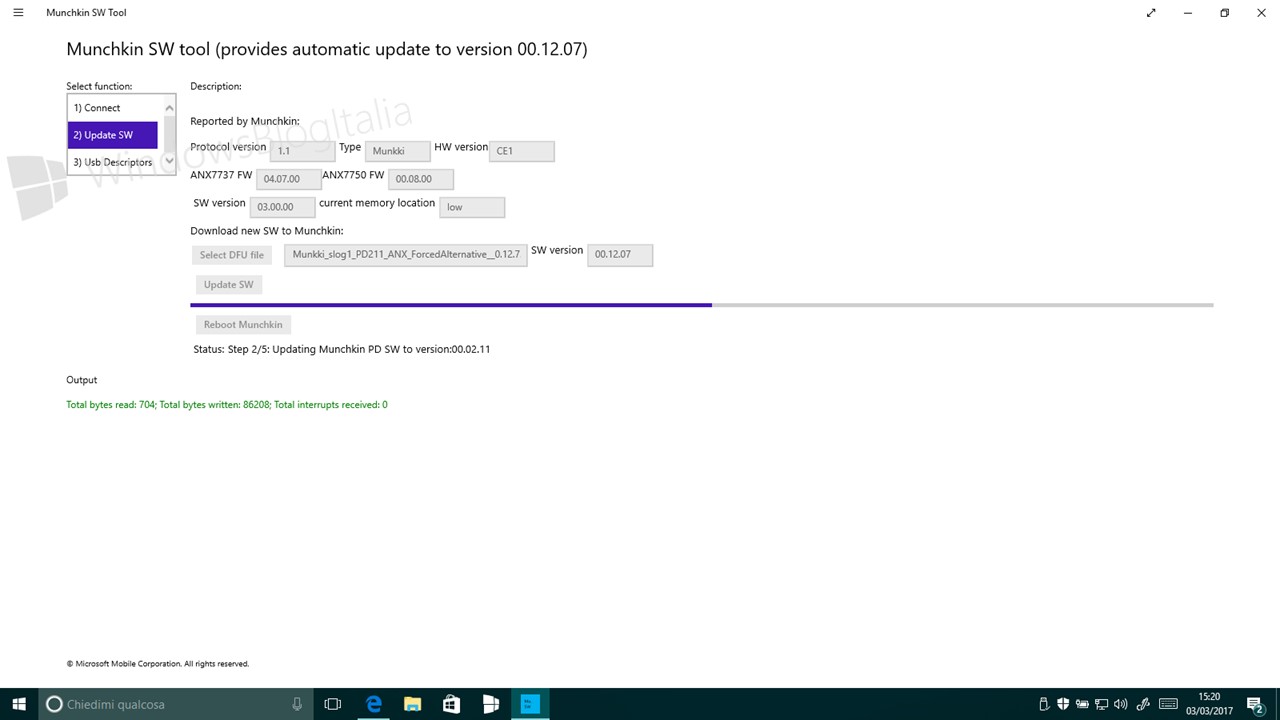Open the clock showing 15:20
Image resolution: width=1280 pixels, height=720 pixels.
point(1209,704)
